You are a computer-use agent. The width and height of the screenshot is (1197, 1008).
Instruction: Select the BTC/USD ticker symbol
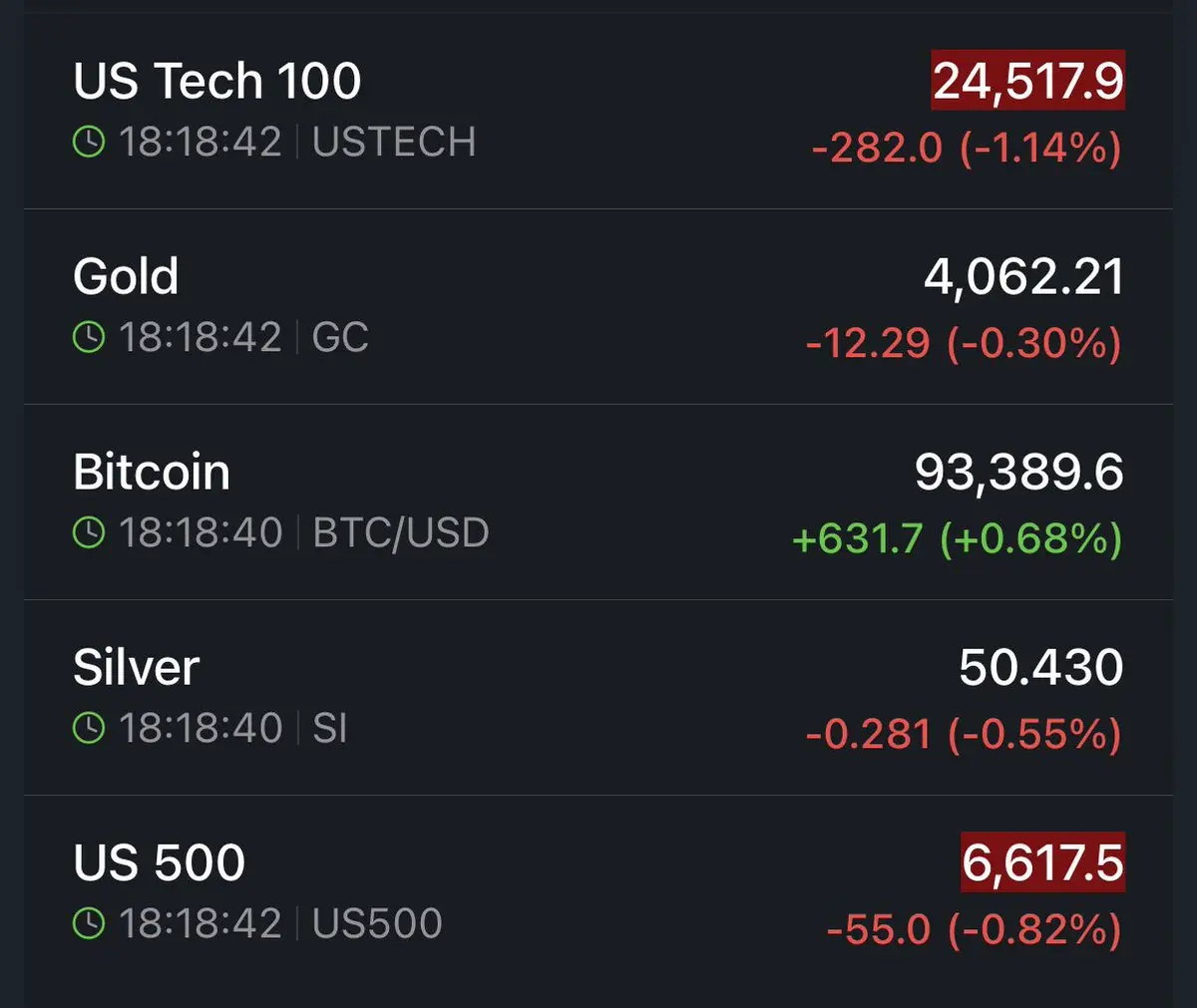coord(401,533)
